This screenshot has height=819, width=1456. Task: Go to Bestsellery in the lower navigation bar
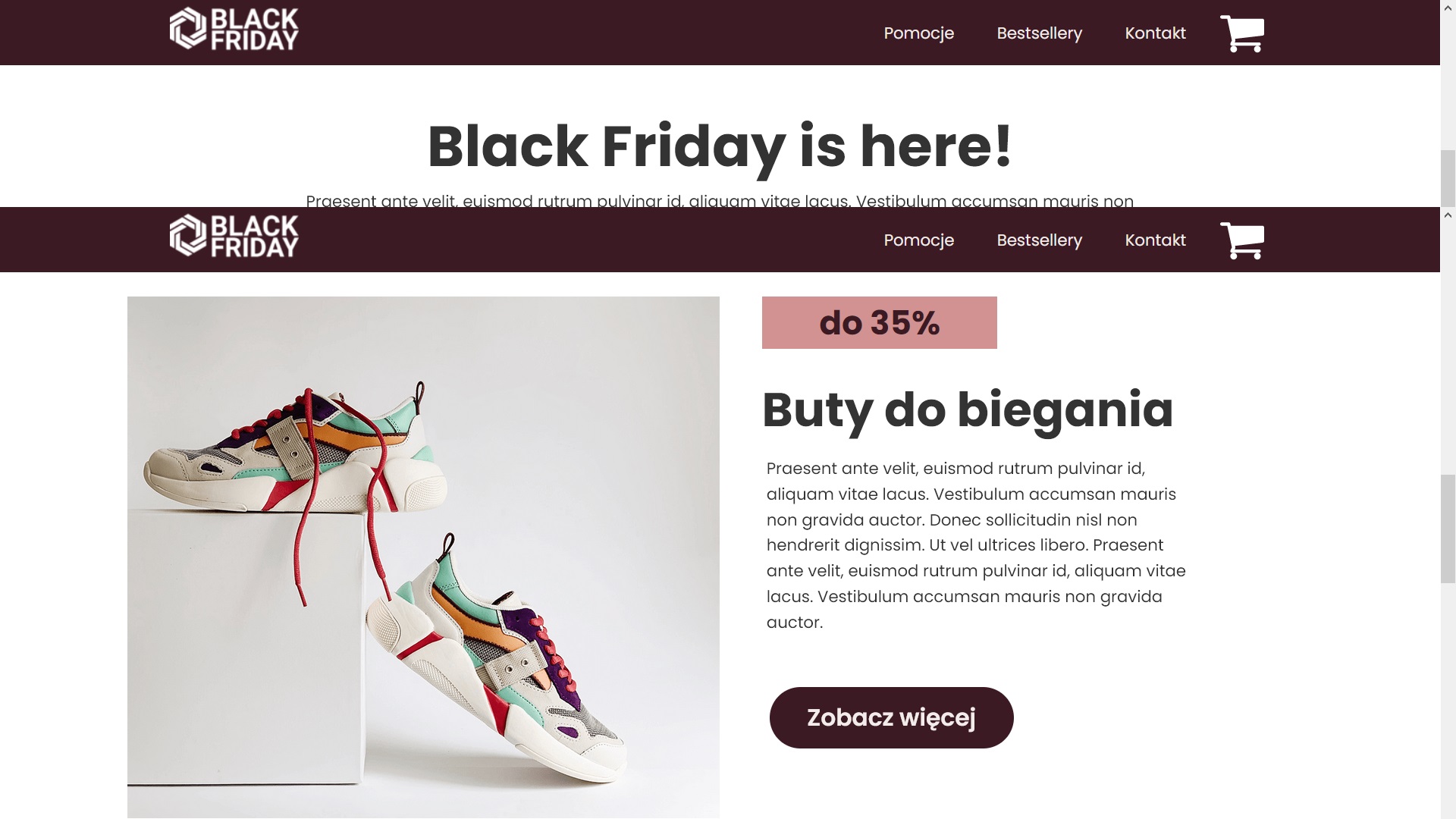[1039, 240]
